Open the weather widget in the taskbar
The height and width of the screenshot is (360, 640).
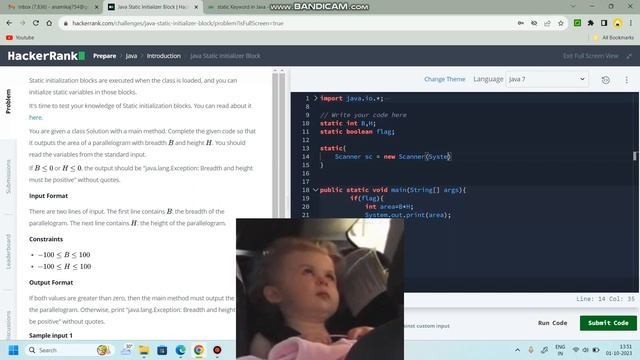point(127,350)
